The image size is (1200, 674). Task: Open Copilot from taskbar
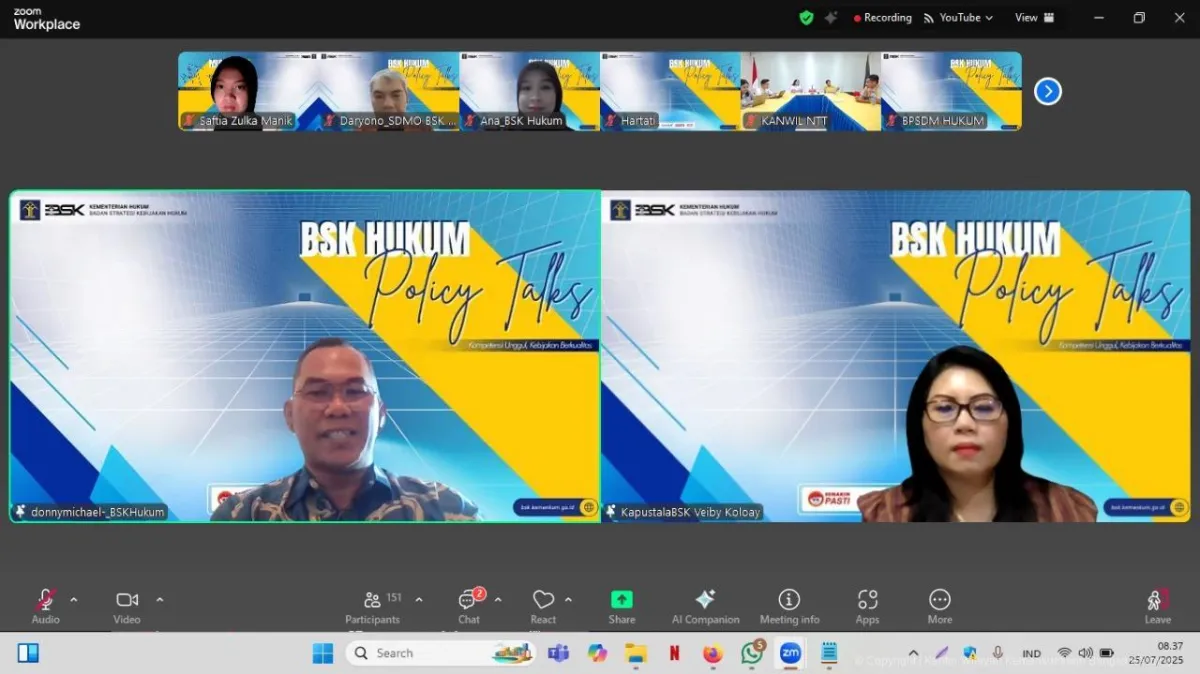pos(597,653)
